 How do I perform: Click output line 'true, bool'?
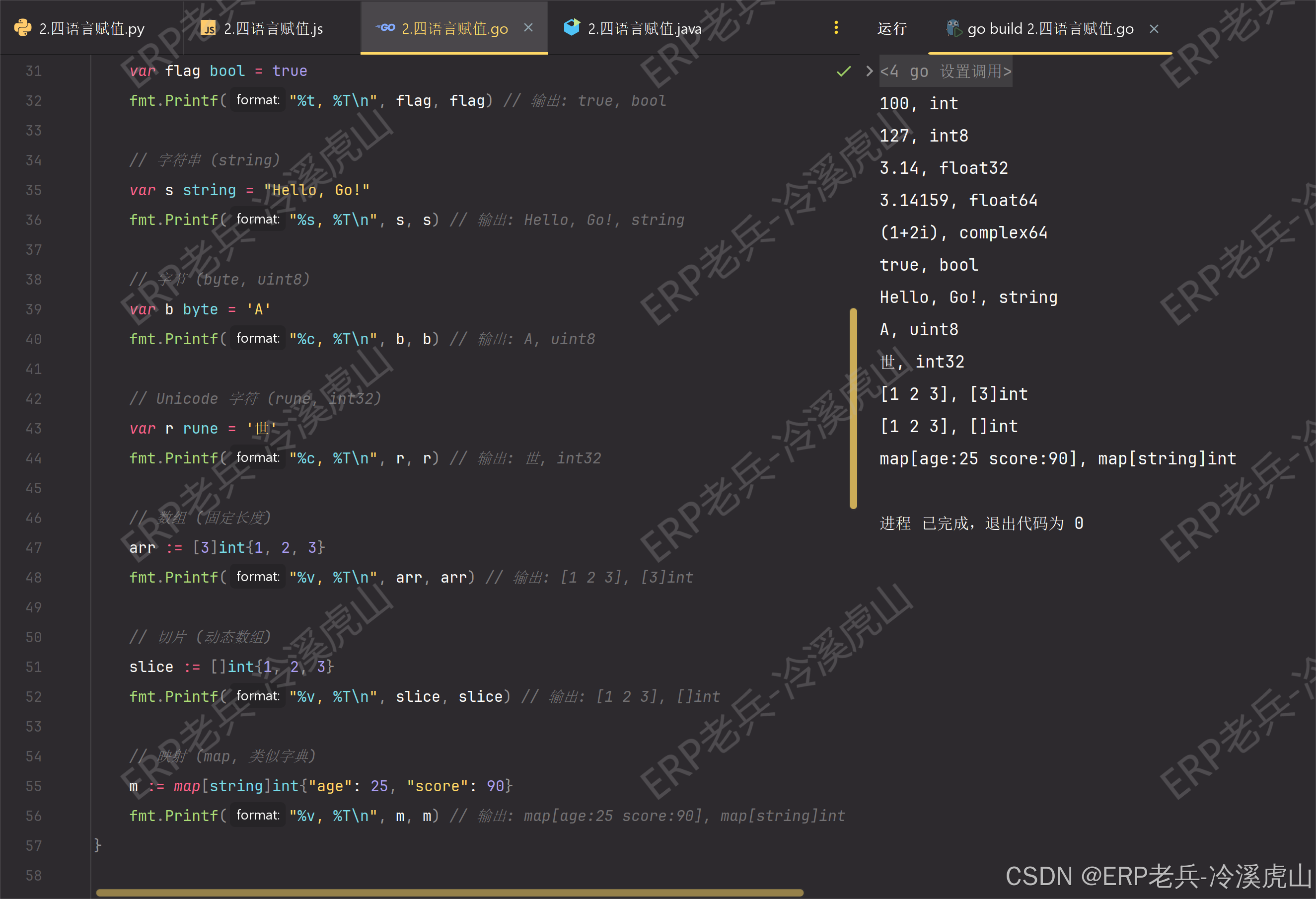point(929,265)
